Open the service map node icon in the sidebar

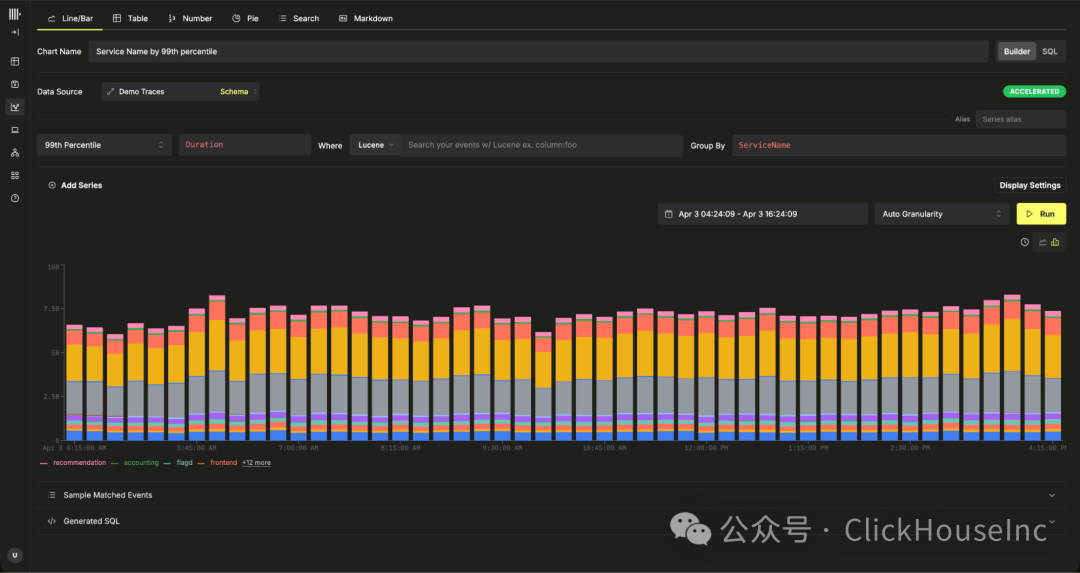(x=14, y=153)
